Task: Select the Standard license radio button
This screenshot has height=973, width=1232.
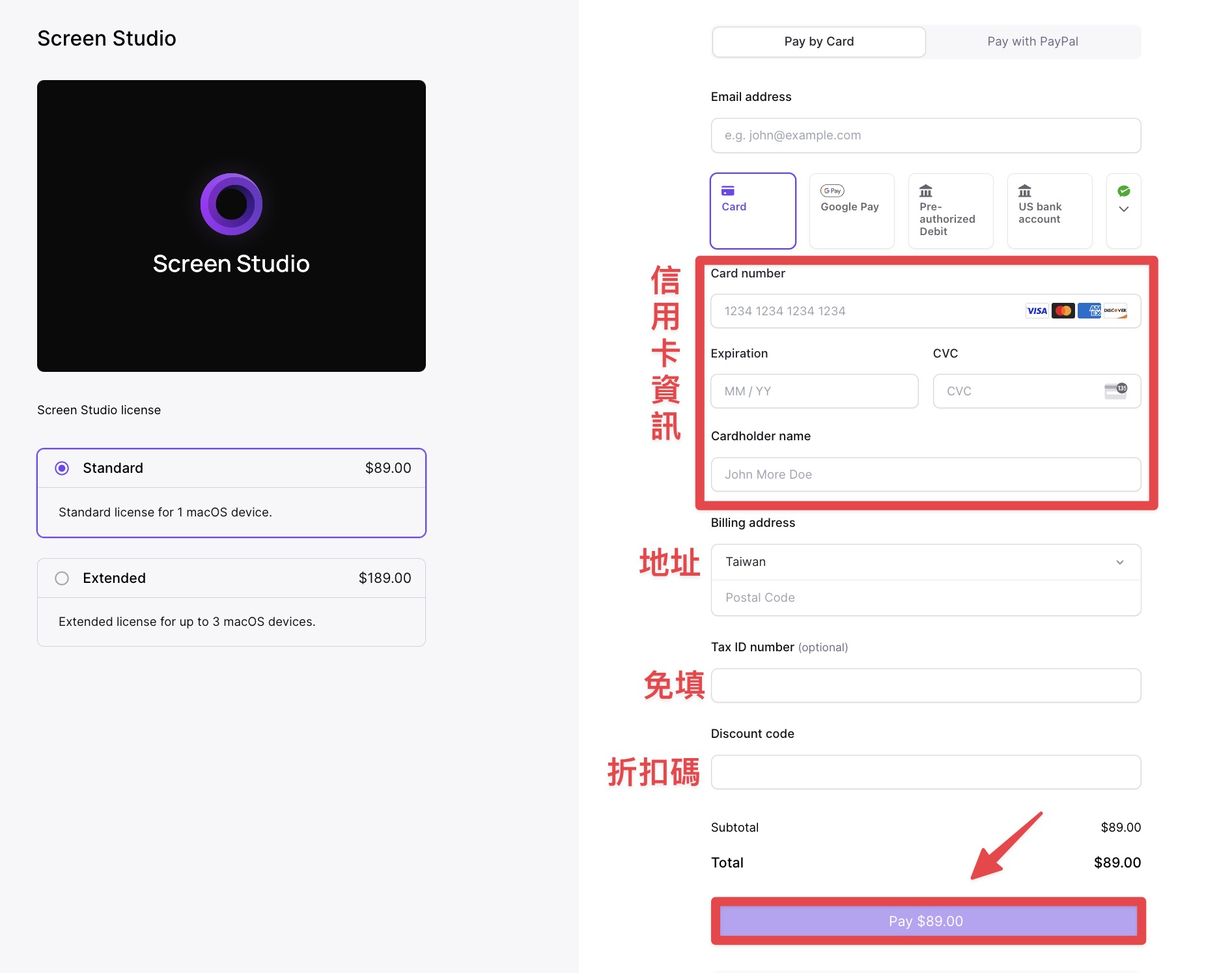Action: coord(62,468)
